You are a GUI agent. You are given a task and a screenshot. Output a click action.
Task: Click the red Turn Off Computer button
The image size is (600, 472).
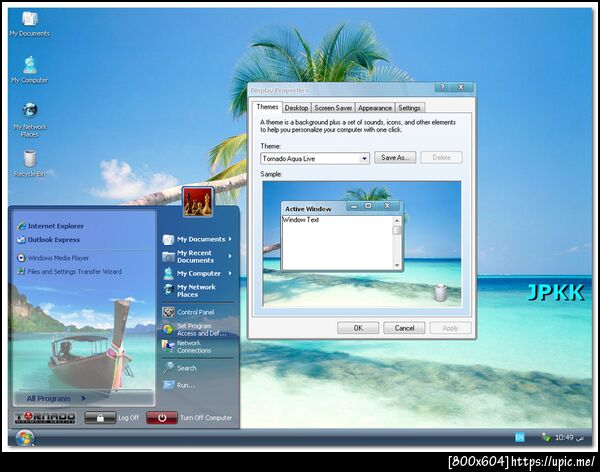161,418
